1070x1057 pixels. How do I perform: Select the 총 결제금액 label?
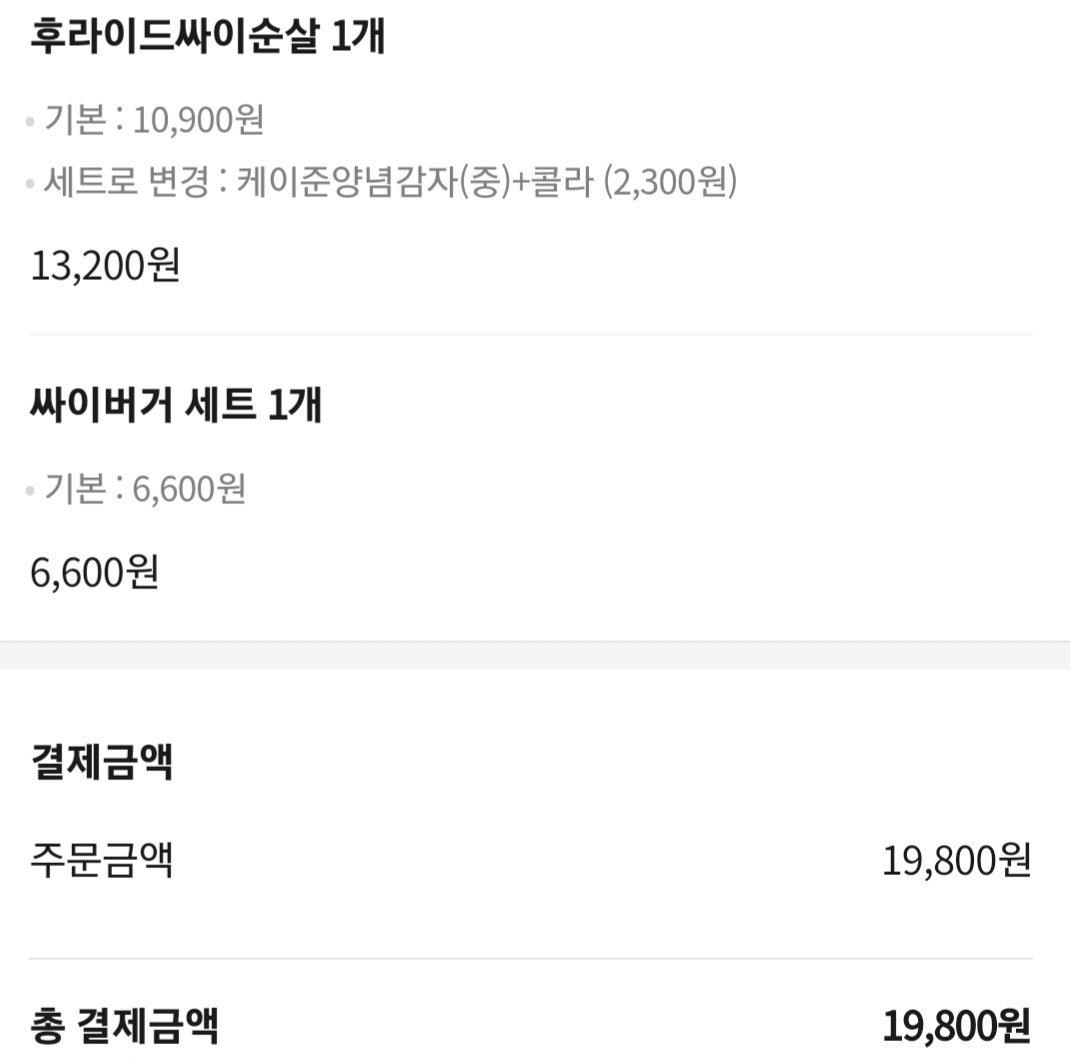click(x=124, y=1025)
